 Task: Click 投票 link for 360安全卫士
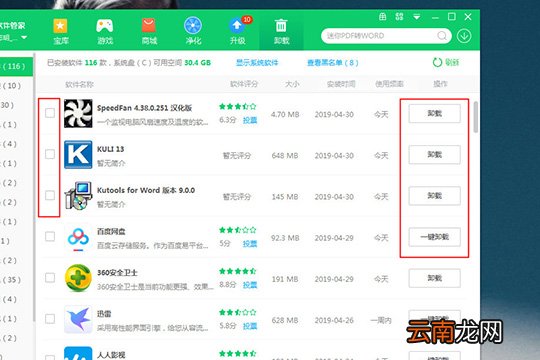click(250, 285)
